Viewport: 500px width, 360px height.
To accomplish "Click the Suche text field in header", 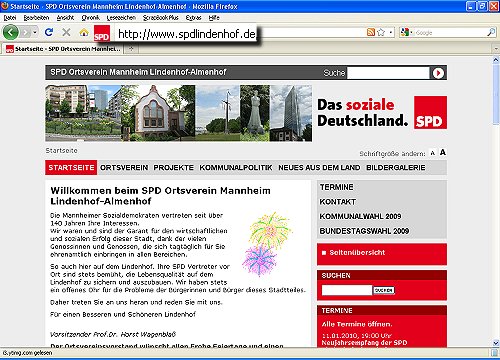I will 388,73.
